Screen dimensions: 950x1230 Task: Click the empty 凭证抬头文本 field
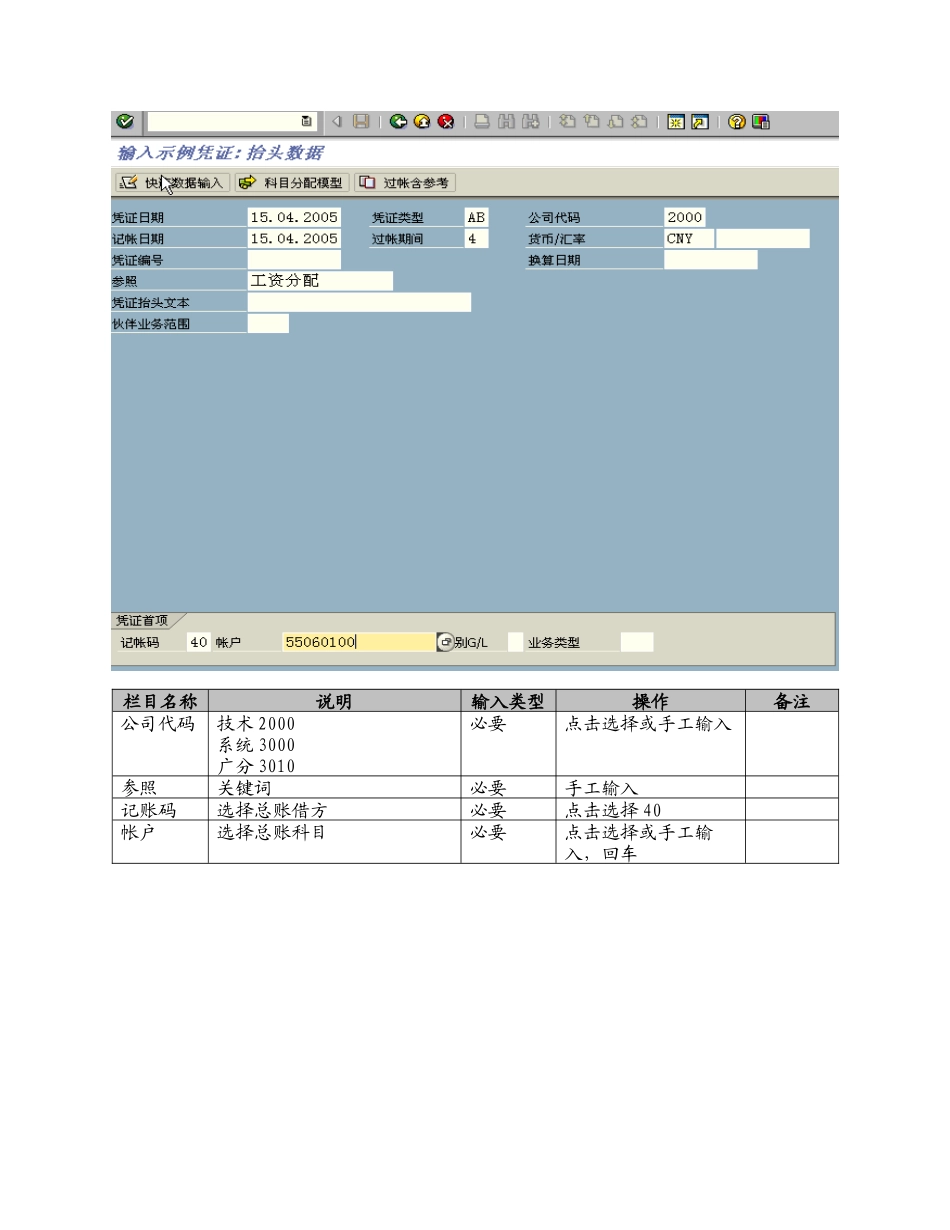(359, 303)
